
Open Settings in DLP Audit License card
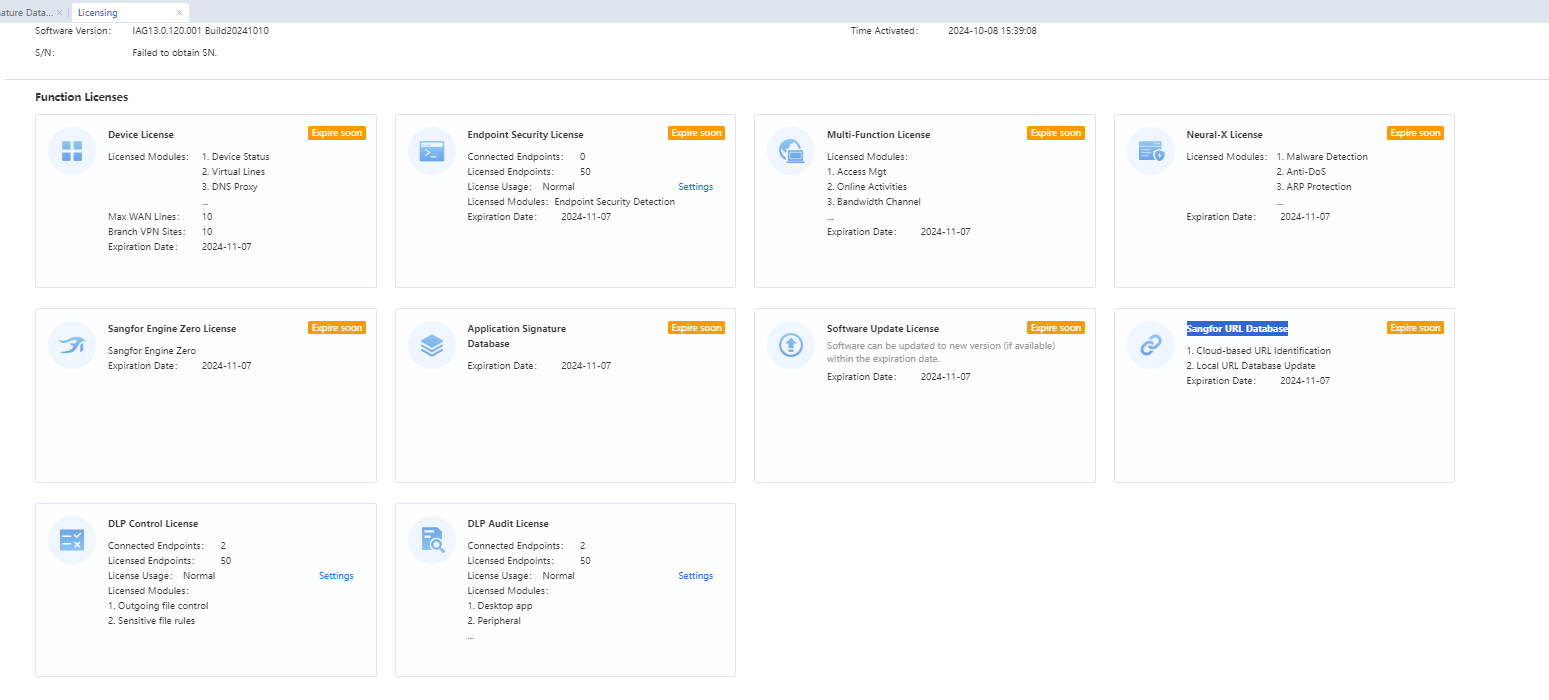(x=695, y=576)
